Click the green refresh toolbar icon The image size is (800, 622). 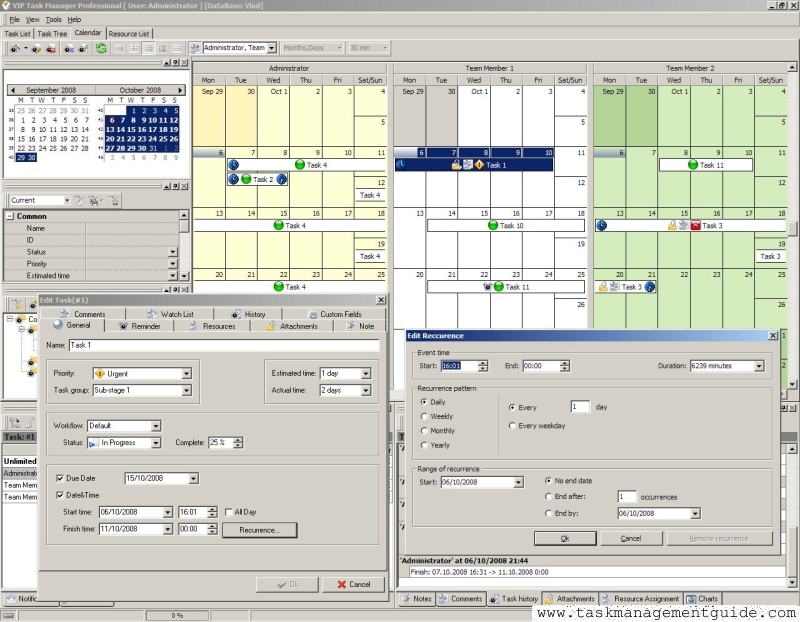[x=101, y=48]
